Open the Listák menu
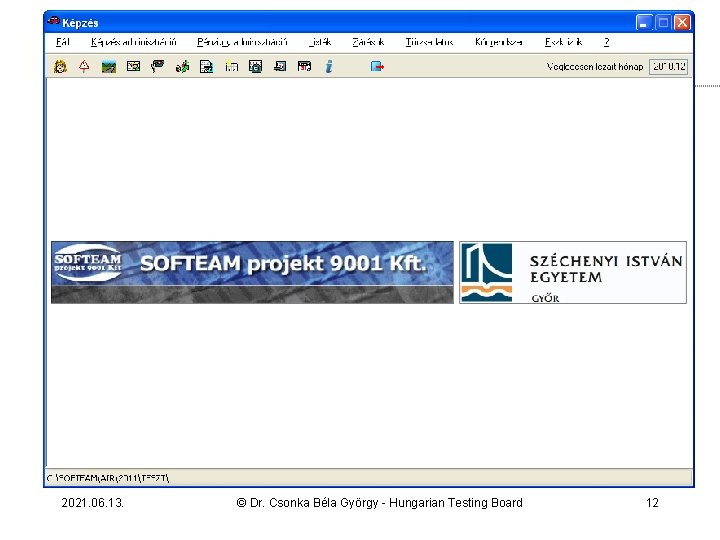The width and height of the screenshot is (720, 540). [x=320, y=42]
